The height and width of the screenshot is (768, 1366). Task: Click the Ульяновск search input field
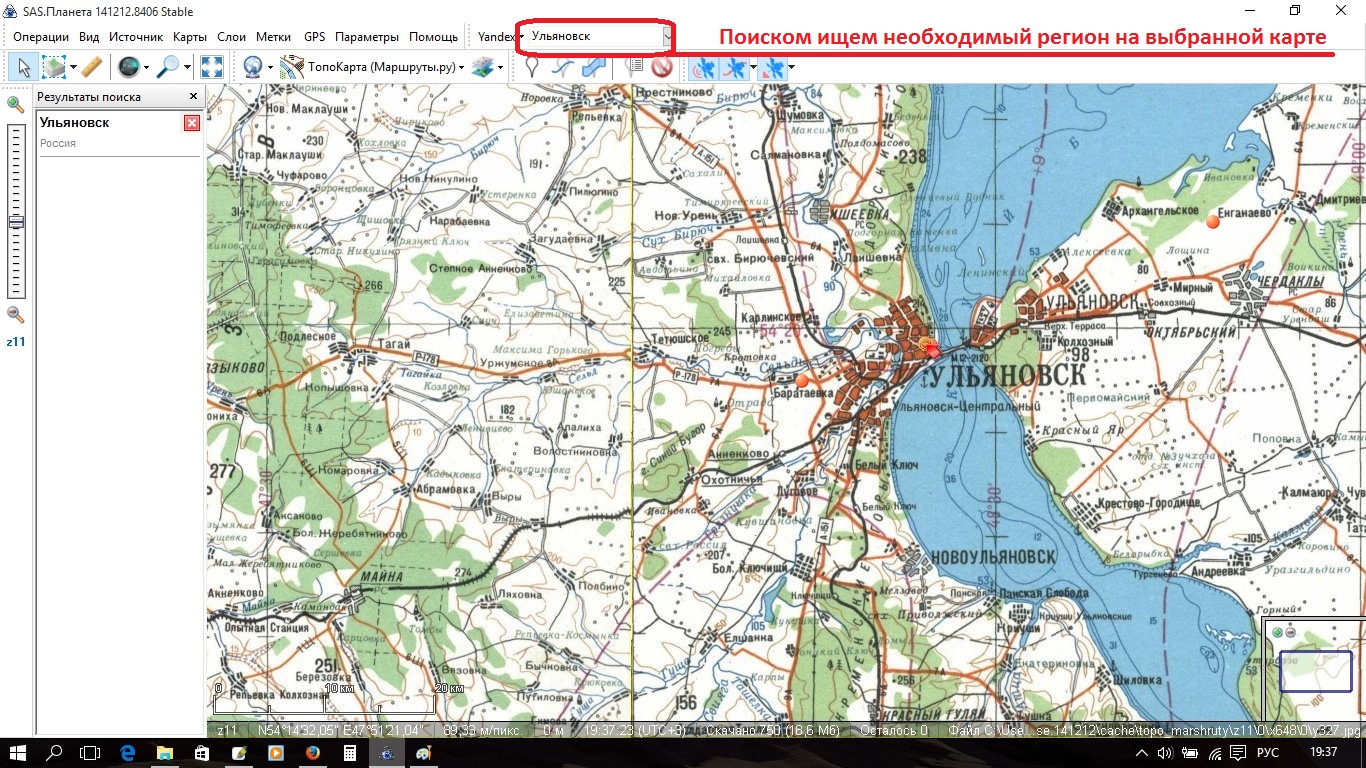pos(594,36)
